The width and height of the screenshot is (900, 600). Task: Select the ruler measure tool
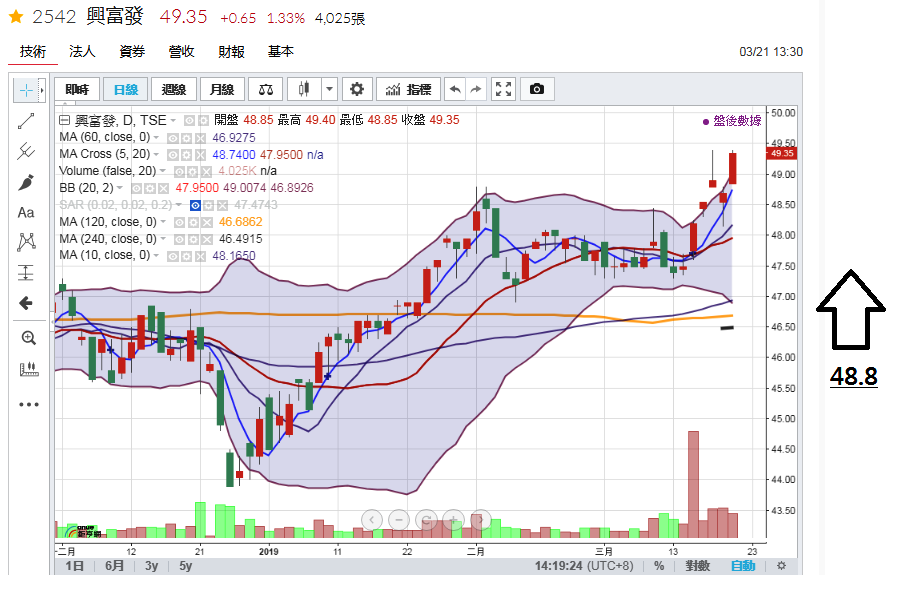[28, 369]
